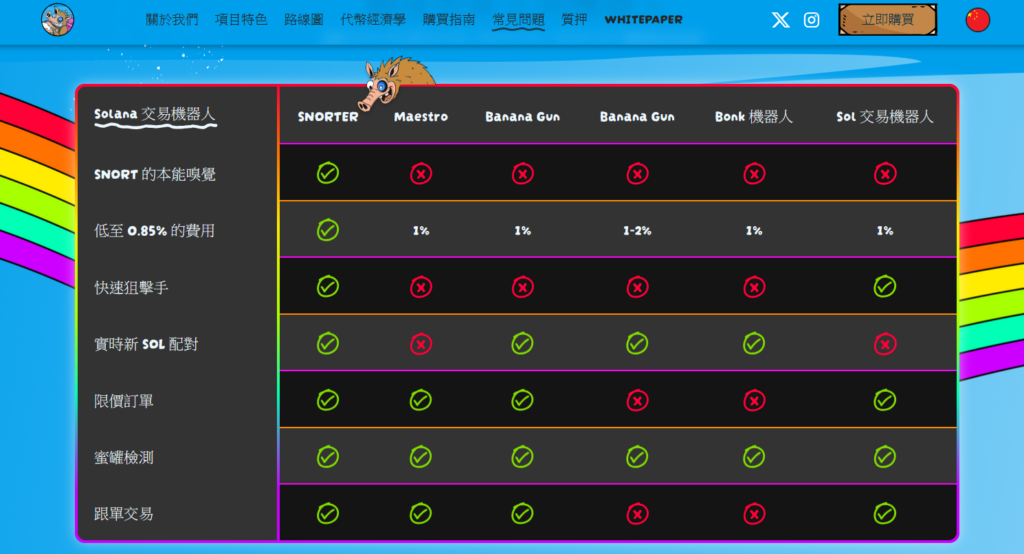Click Sol 交易機器人 check in 快速狙擊手 row

tap(885, 286)
